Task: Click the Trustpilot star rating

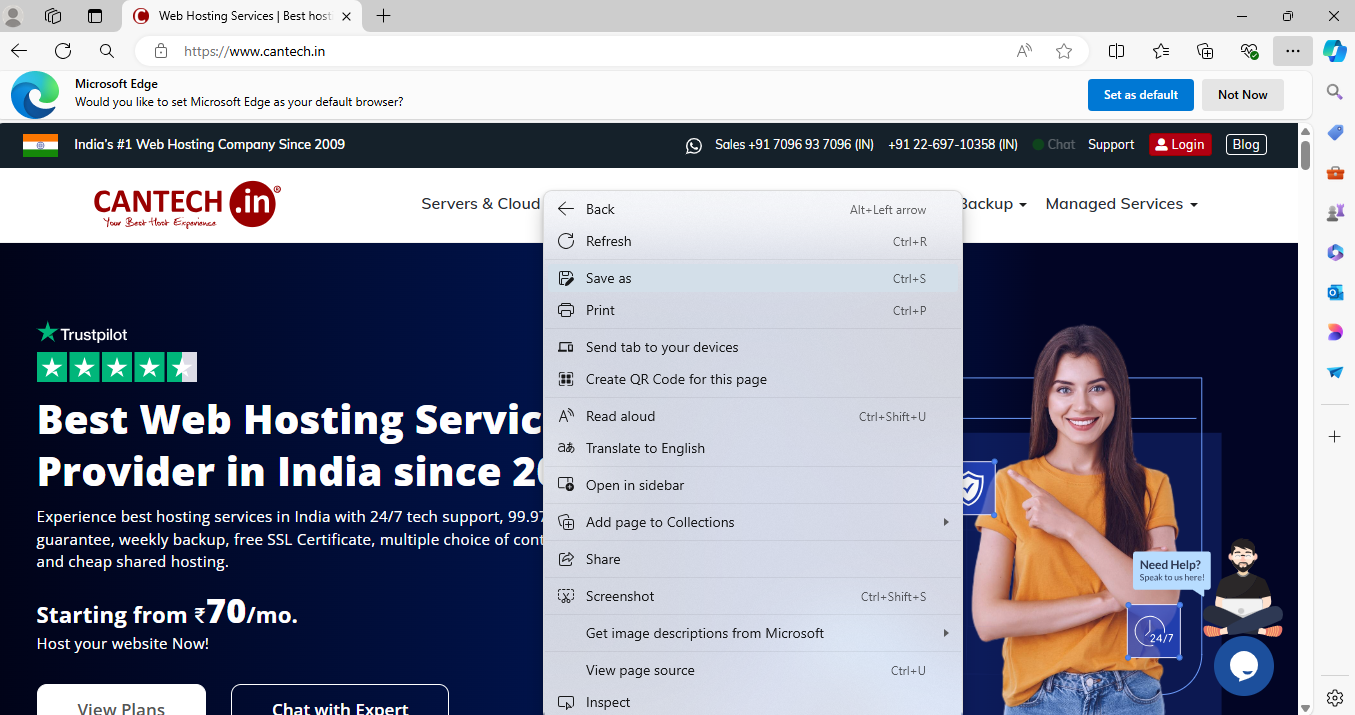Action: tap(117, 367)
